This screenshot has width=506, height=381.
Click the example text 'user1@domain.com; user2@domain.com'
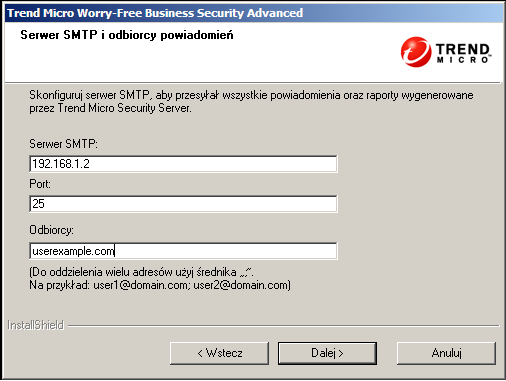coord(191,285)
